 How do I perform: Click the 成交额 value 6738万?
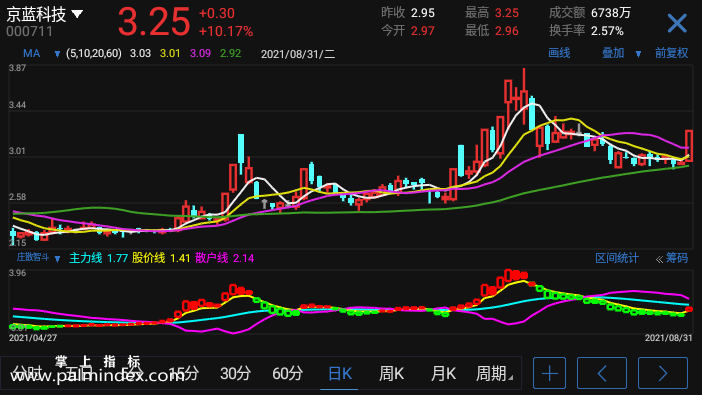pos(611,13)
